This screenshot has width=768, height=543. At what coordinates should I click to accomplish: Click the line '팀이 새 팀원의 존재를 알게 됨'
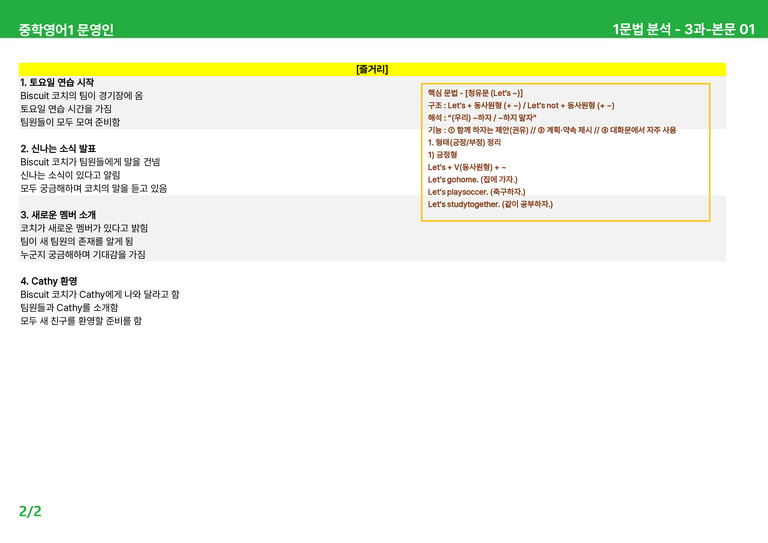point(76,241)
